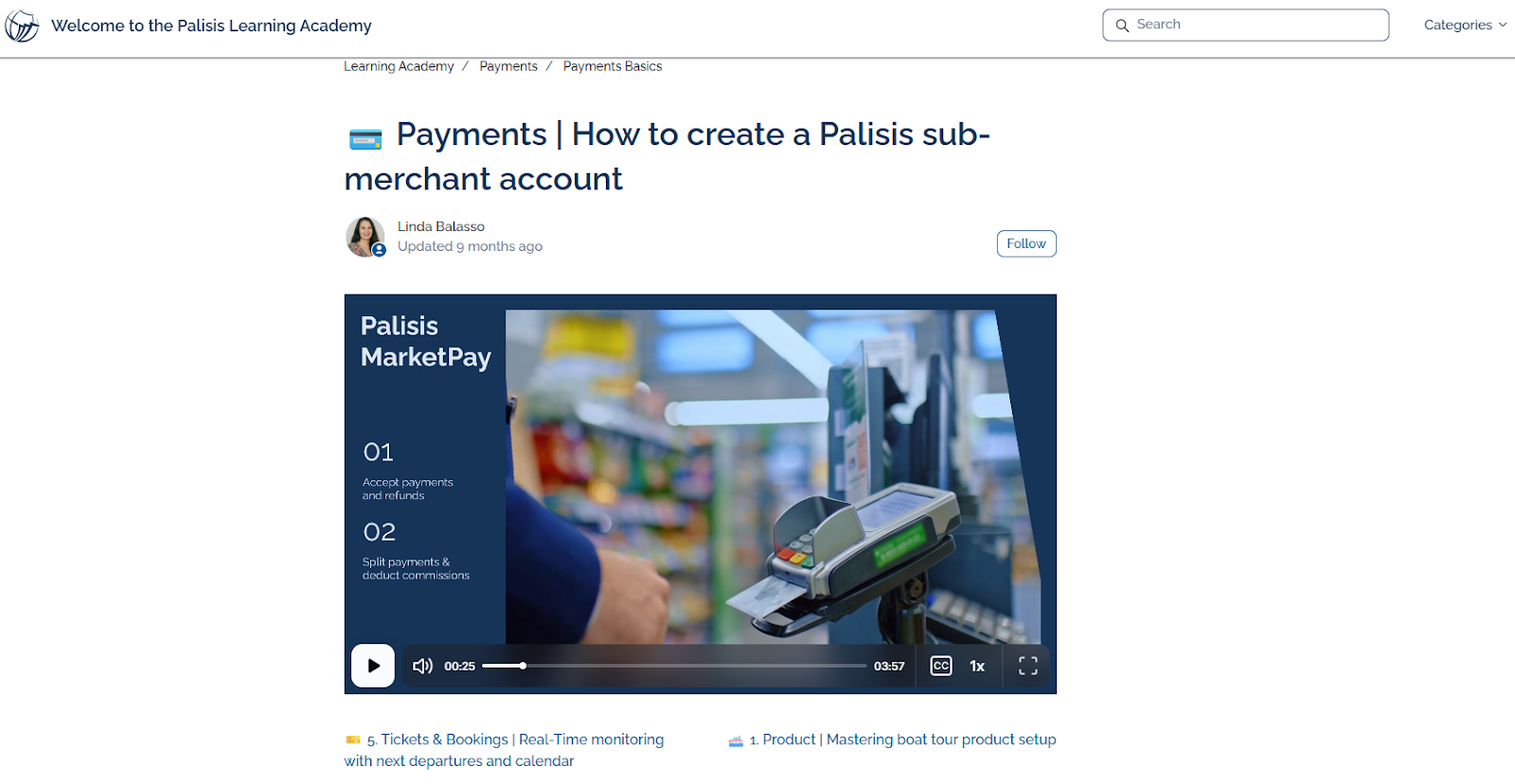Mute the video with speaker icon
The height and width of the screenshot is (784, 1515).
pos(422,666)
